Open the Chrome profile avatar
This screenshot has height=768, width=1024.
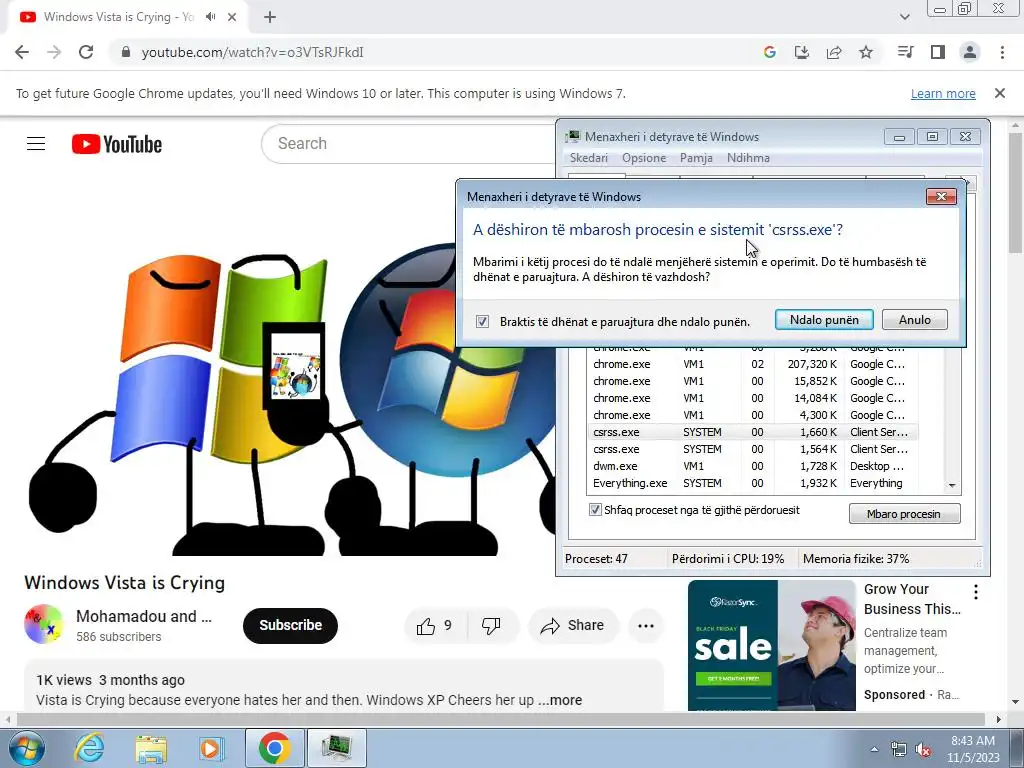point(970,52)
